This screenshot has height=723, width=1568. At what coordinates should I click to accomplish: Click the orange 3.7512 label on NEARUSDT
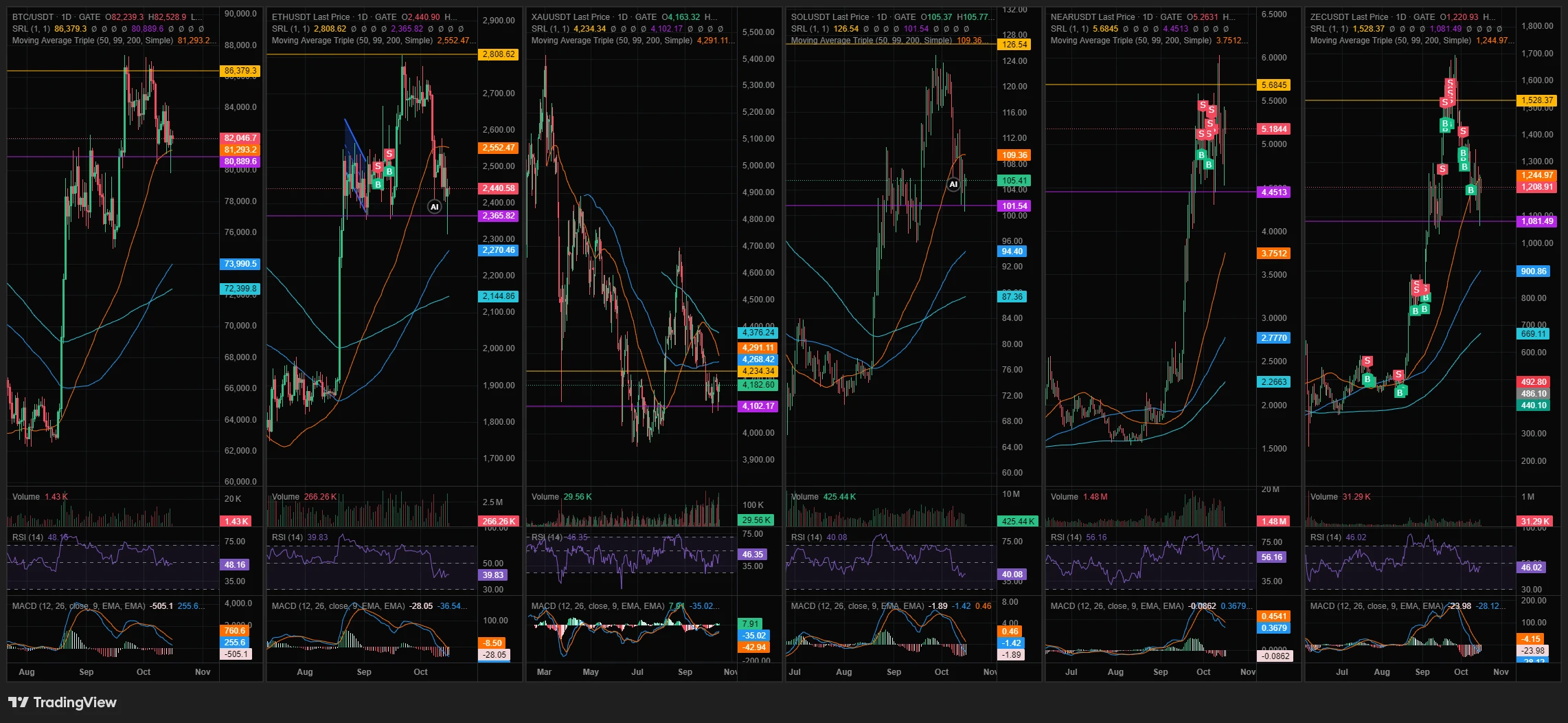1274,254
